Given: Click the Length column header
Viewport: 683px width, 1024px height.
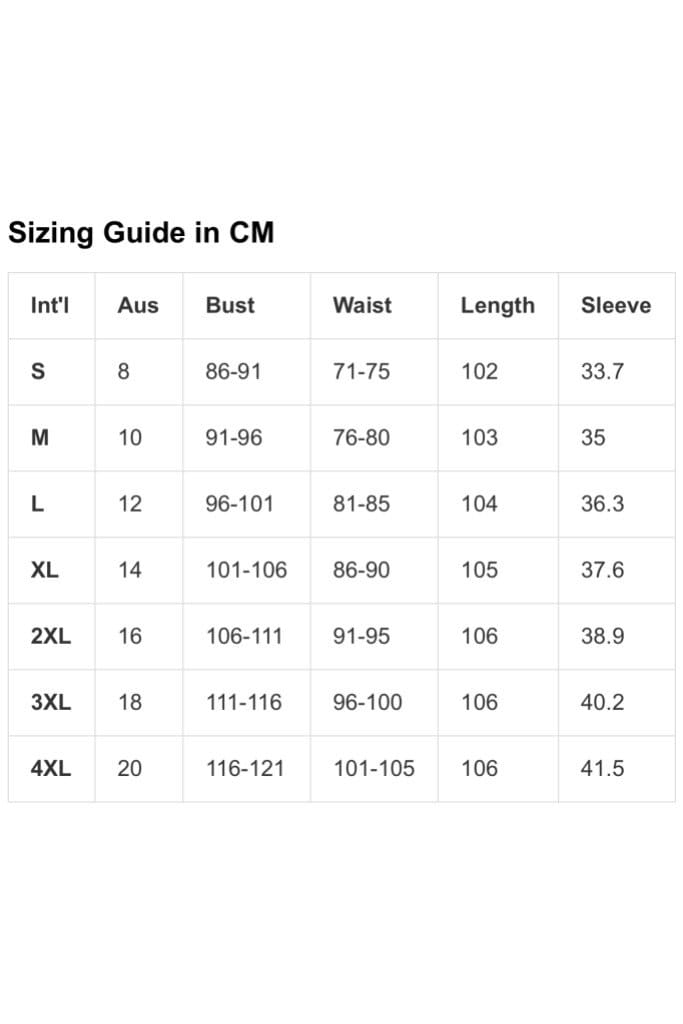Looking at the screenshot, I should tap(498, 306).
